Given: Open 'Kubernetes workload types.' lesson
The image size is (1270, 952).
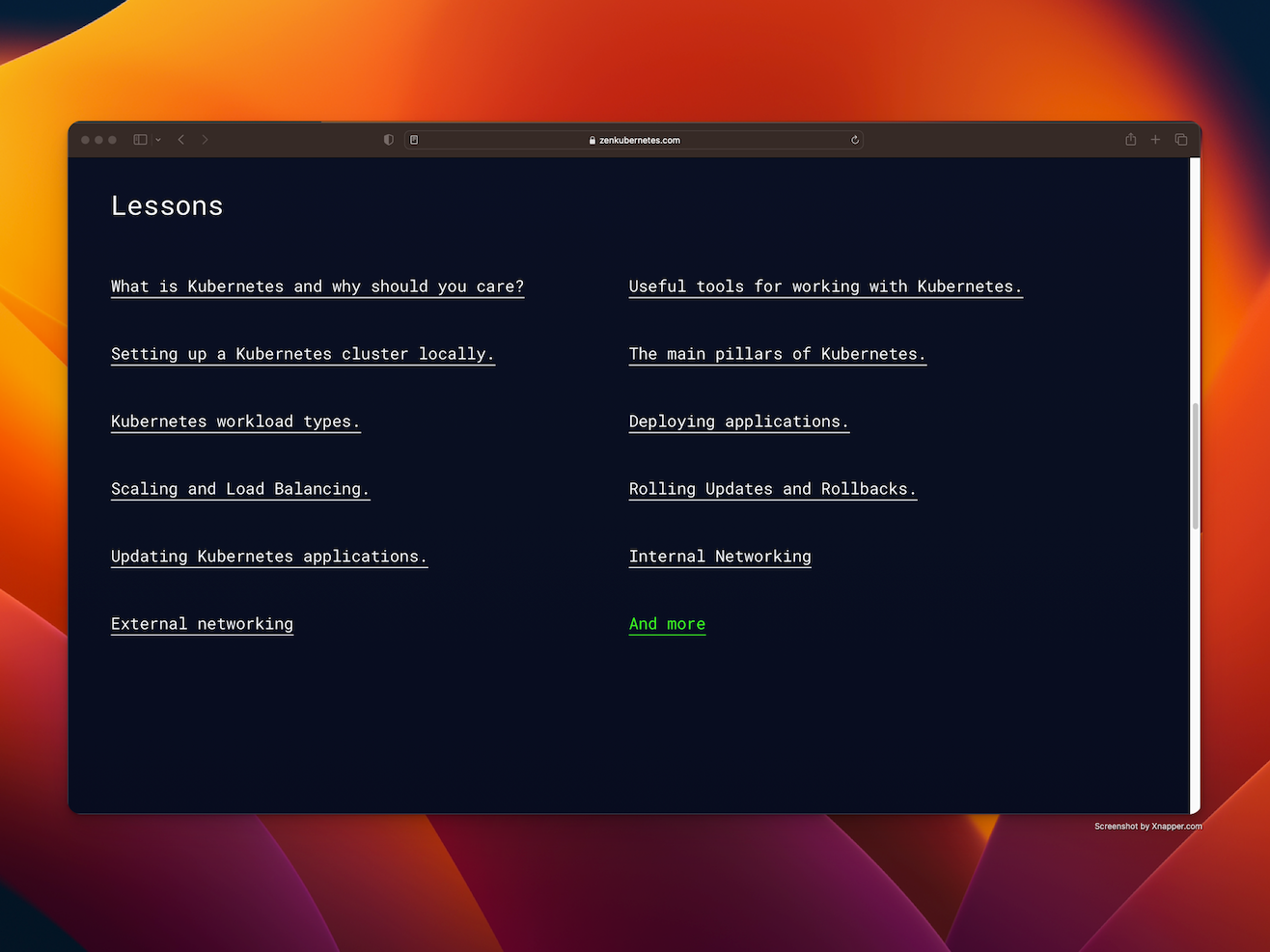Looking at the screenshot, I should [x=235, y=422].
